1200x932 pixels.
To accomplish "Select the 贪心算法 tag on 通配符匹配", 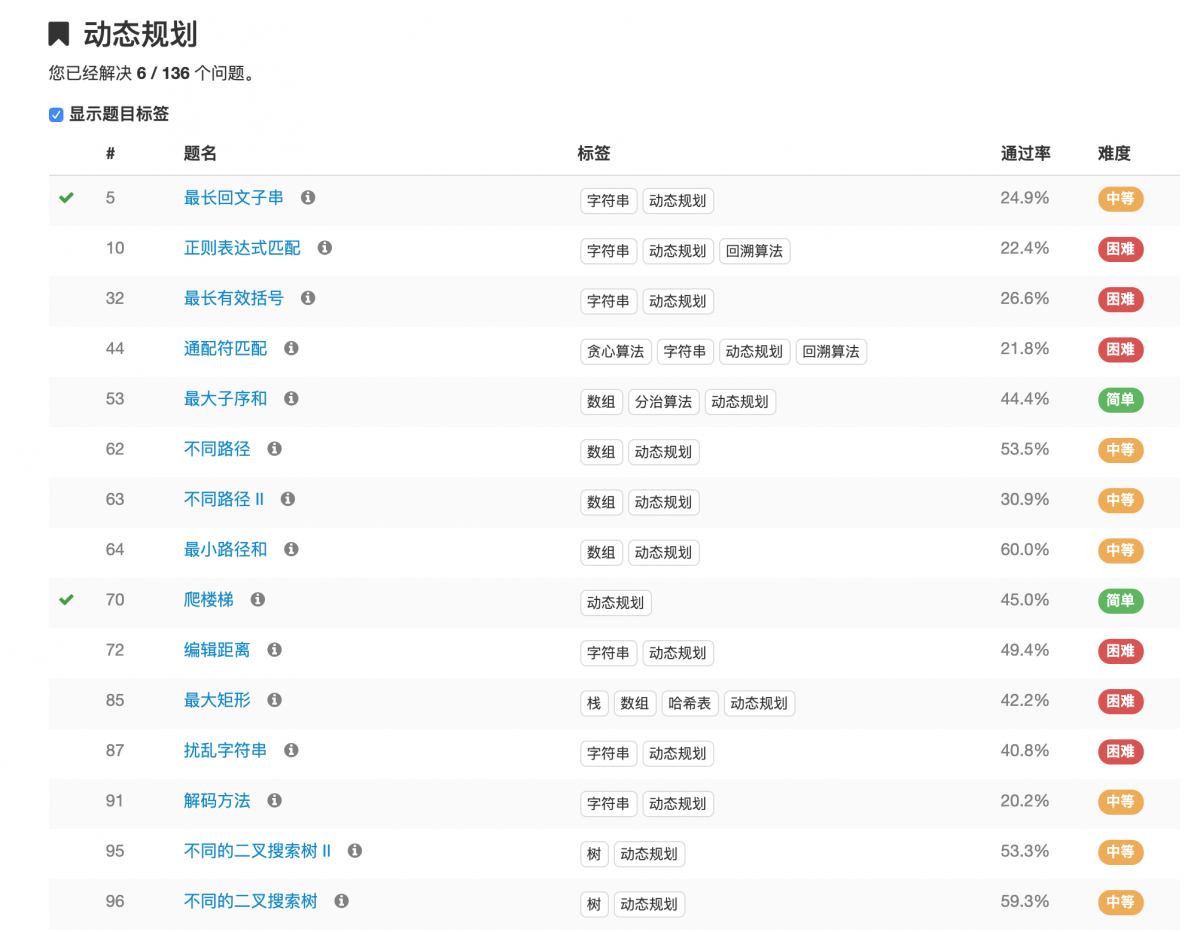I will tap(615, 351).
